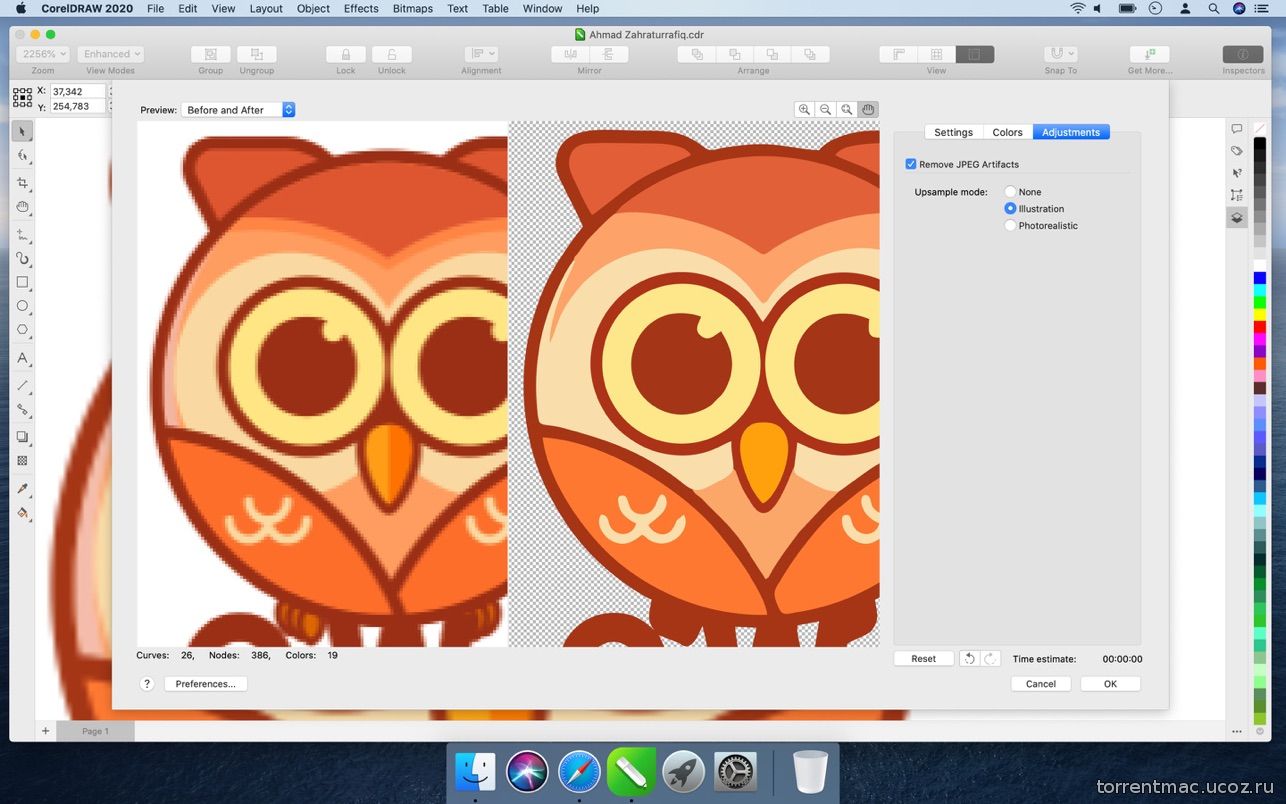Pick the red swatch in color palette
Image resolution: width=1286 pixels, height=804 pixels.
pyautogui.click(x=1260, y=327)
